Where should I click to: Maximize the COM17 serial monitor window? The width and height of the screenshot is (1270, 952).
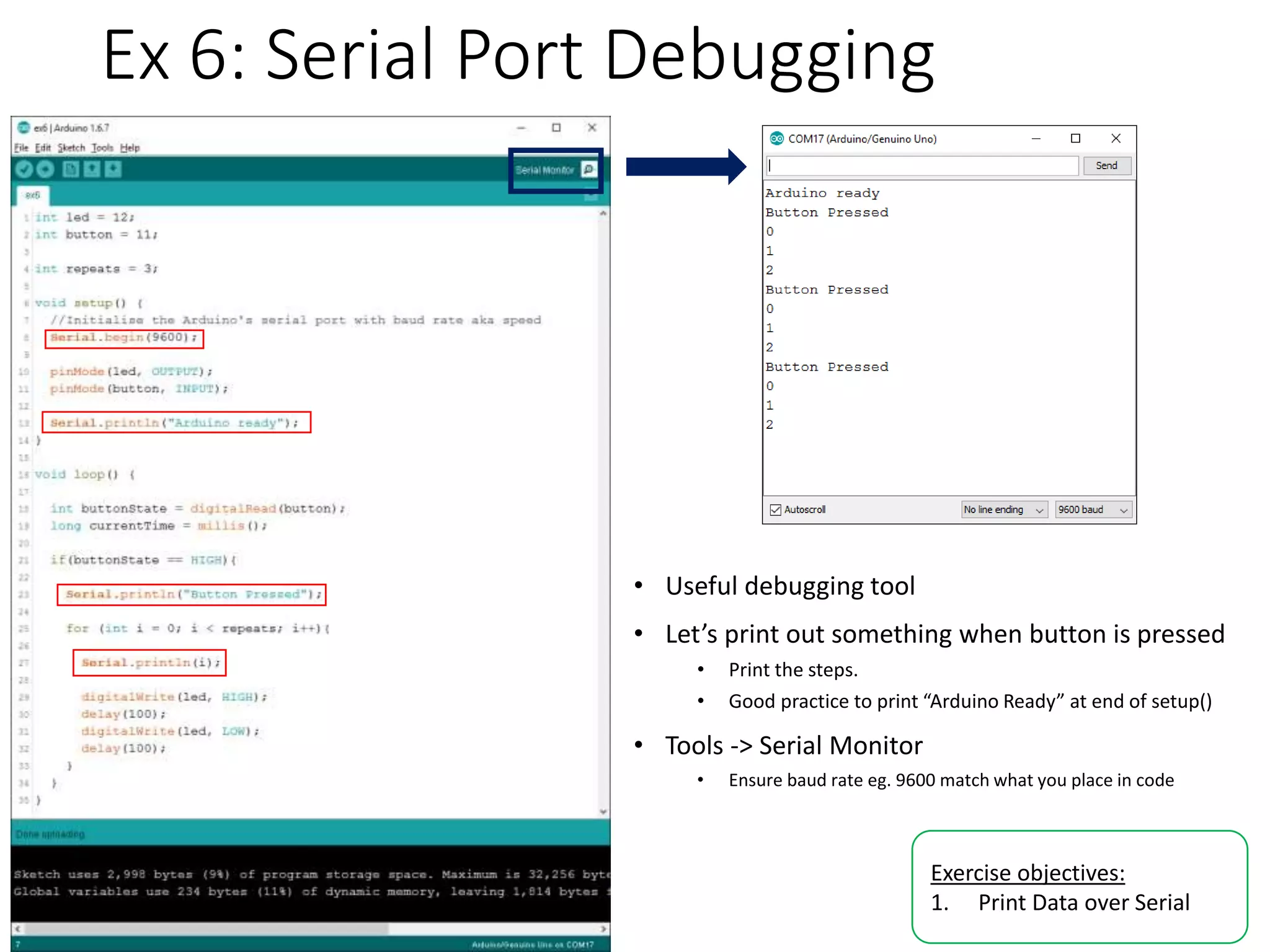click(1075, 138)
